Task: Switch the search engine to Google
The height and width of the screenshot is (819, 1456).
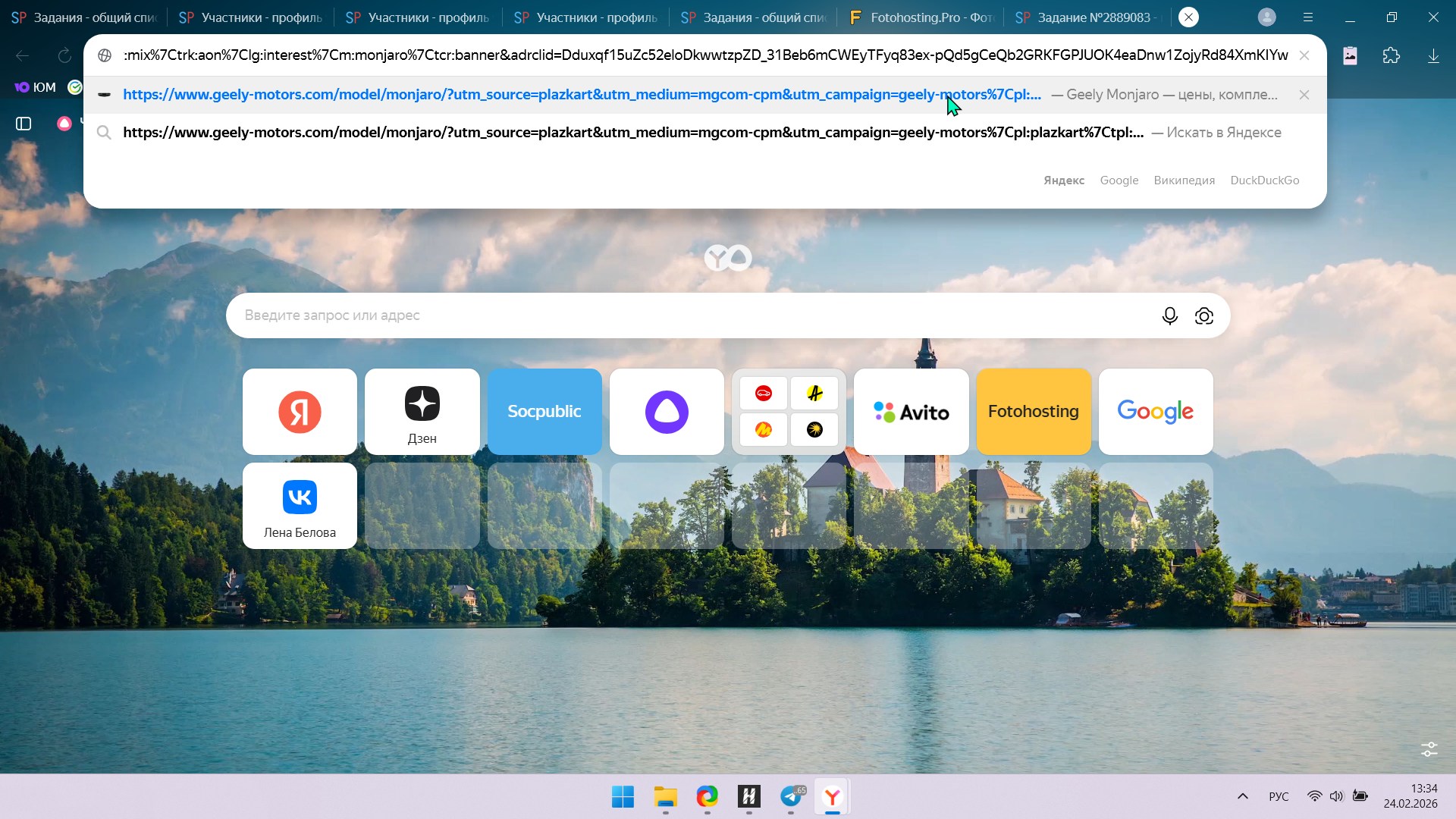Action: click(x=1119, y=180)
